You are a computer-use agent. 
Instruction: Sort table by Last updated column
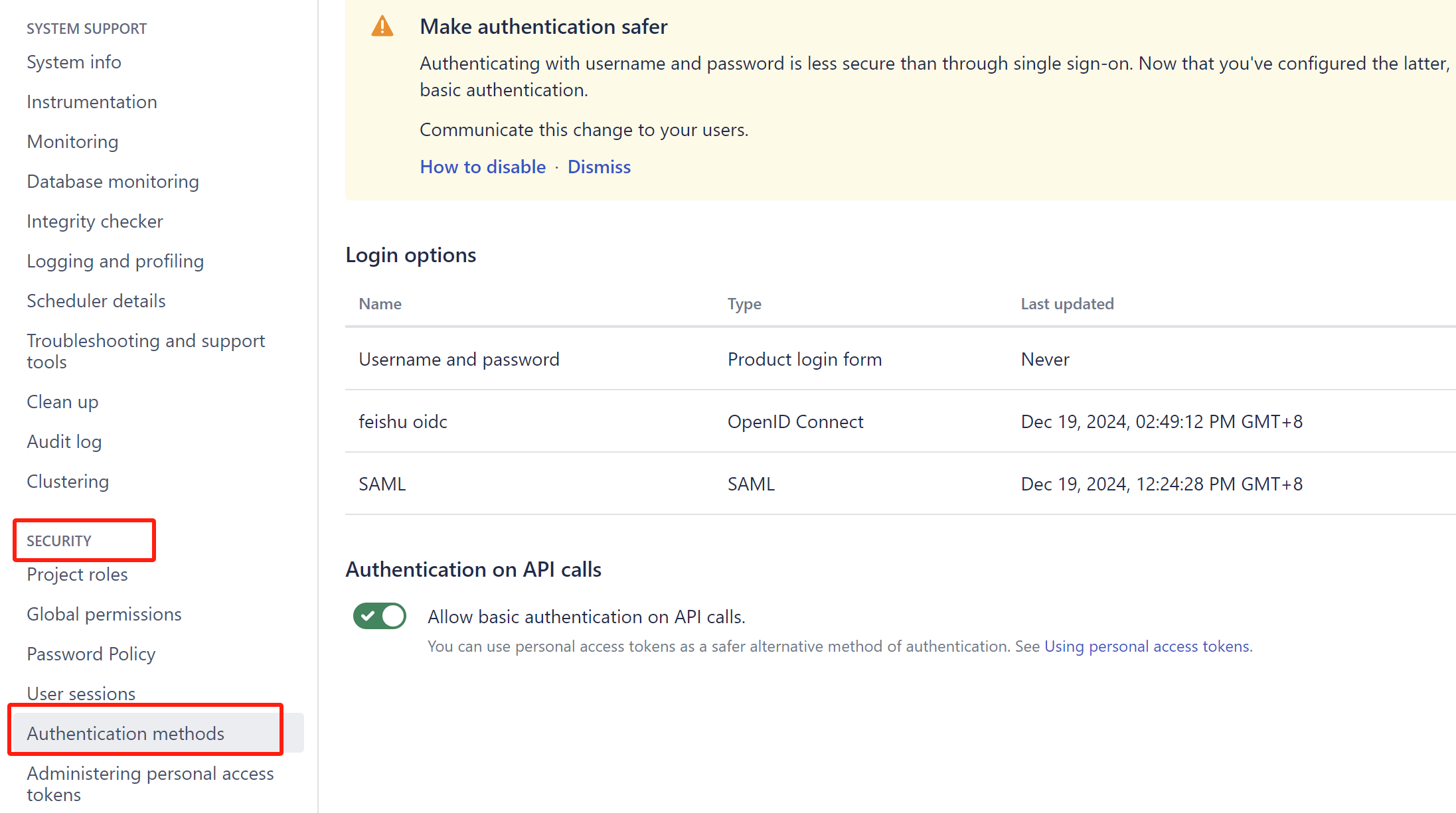(1067, 303)
